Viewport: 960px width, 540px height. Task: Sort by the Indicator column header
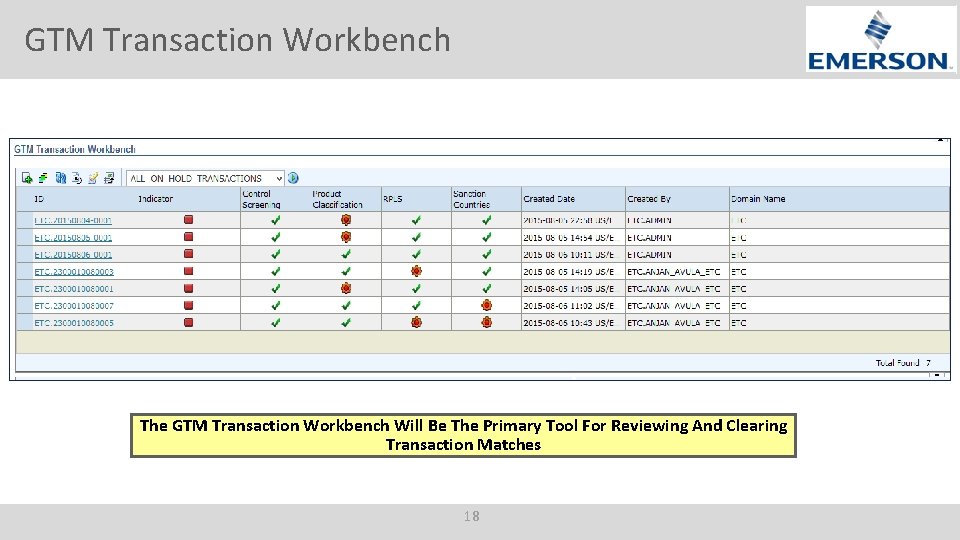point(156,199)
